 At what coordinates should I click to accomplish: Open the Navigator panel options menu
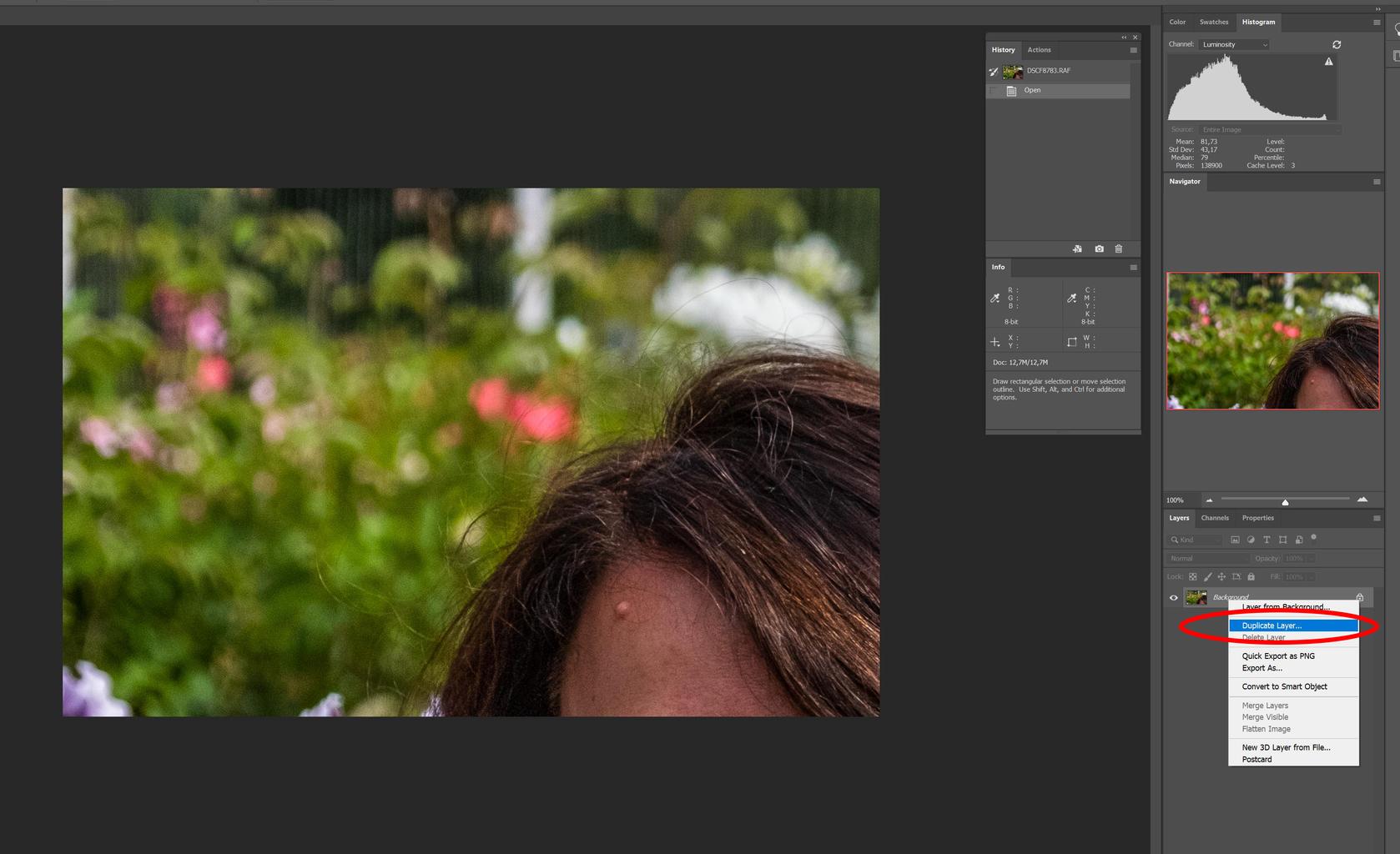tap(1377, 182)
